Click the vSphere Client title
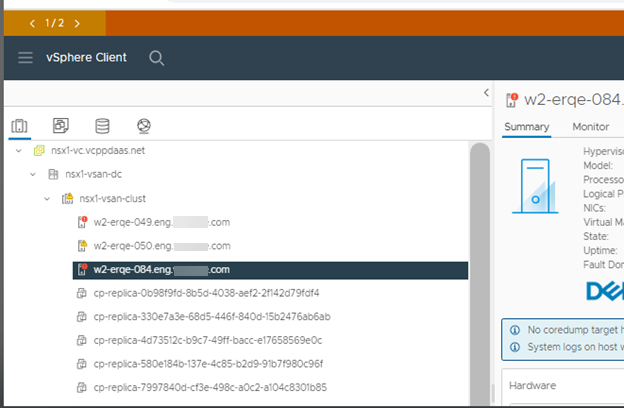This screenshot has width=624, height=408. point(86,58)
